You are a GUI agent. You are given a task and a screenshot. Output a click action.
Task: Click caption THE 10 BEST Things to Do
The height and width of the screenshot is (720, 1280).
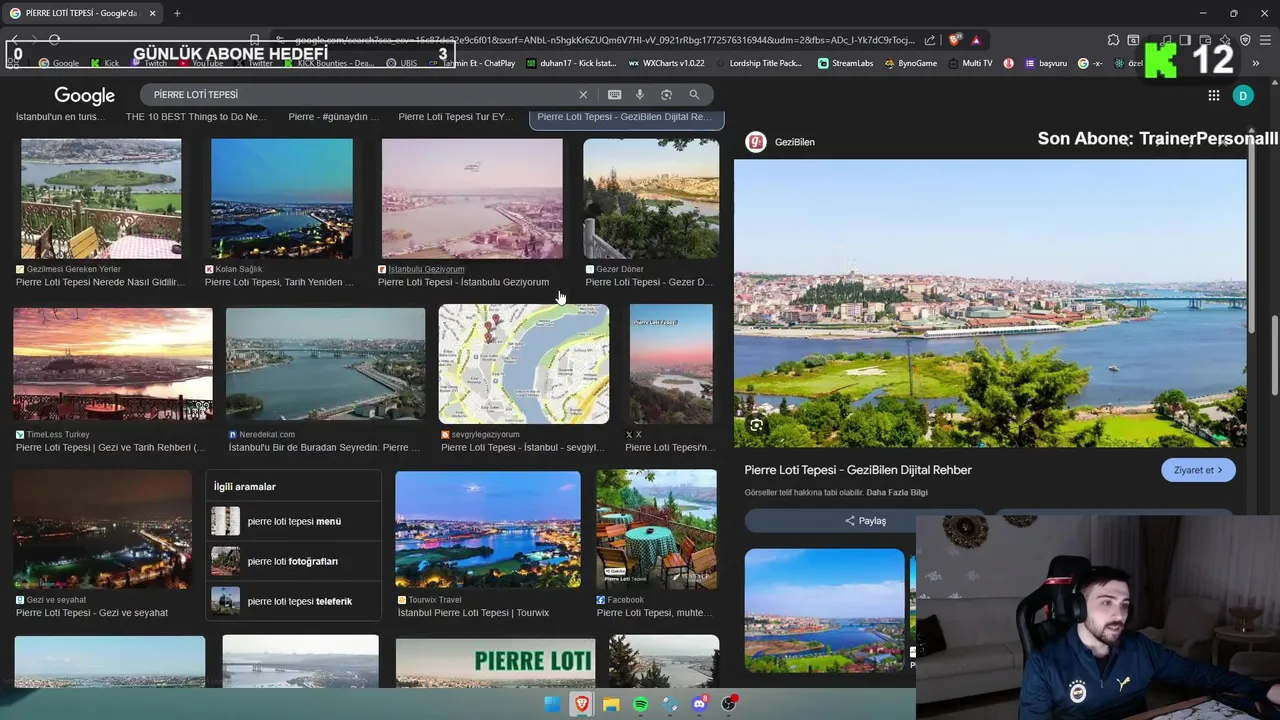click(196, 116)
